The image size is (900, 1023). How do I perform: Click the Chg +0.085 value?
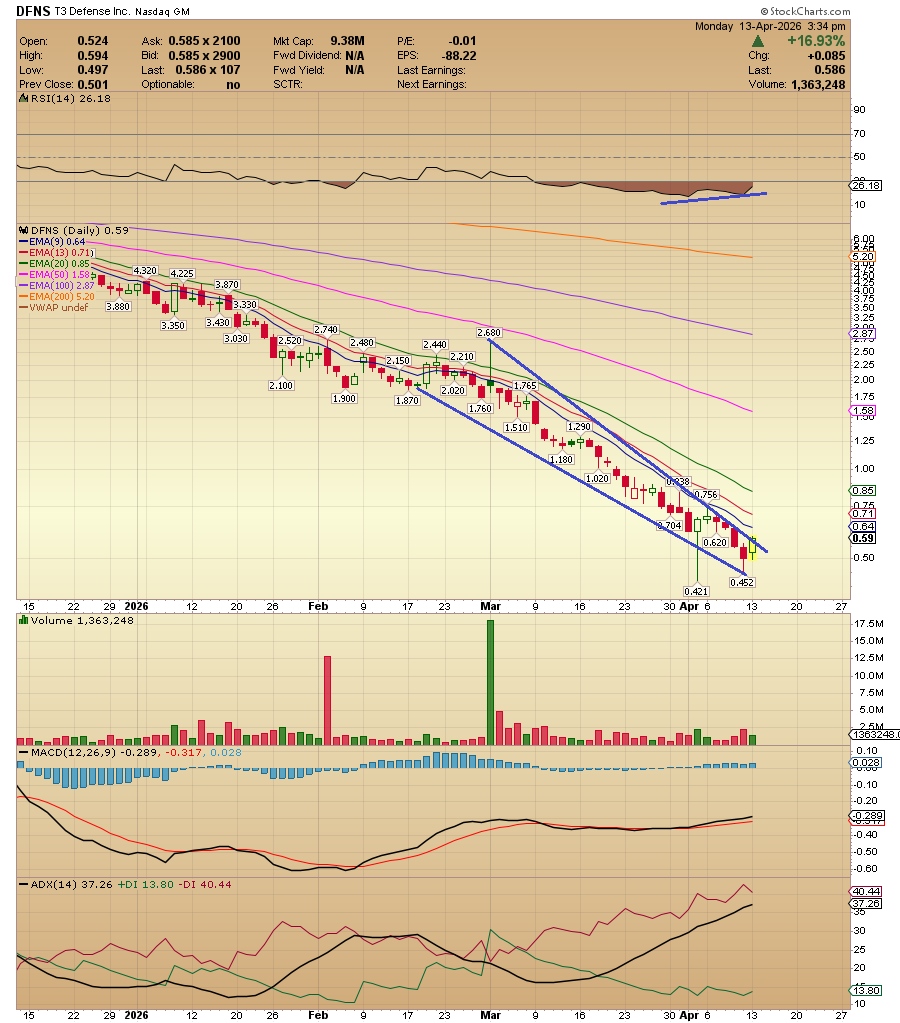(x=826, y=55)
